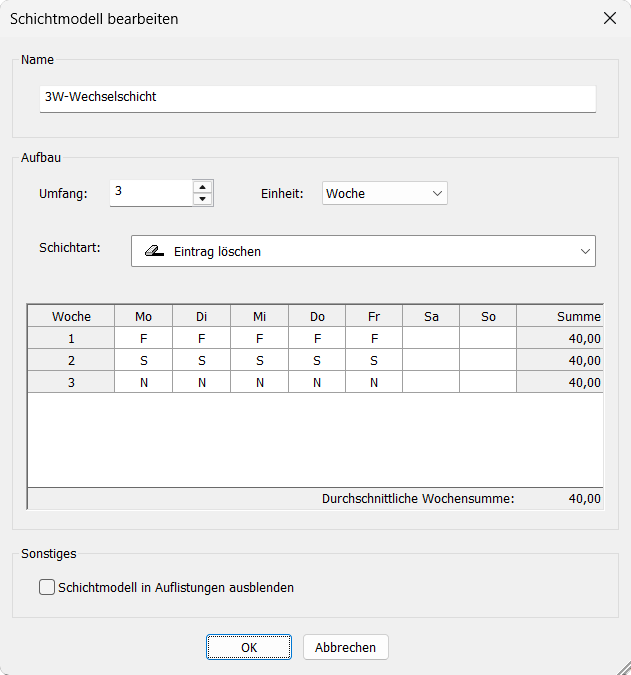This screenshot has height=675, width=631.
Task: Select week 3 Monday cell N
Action: (x=143, y=382)
